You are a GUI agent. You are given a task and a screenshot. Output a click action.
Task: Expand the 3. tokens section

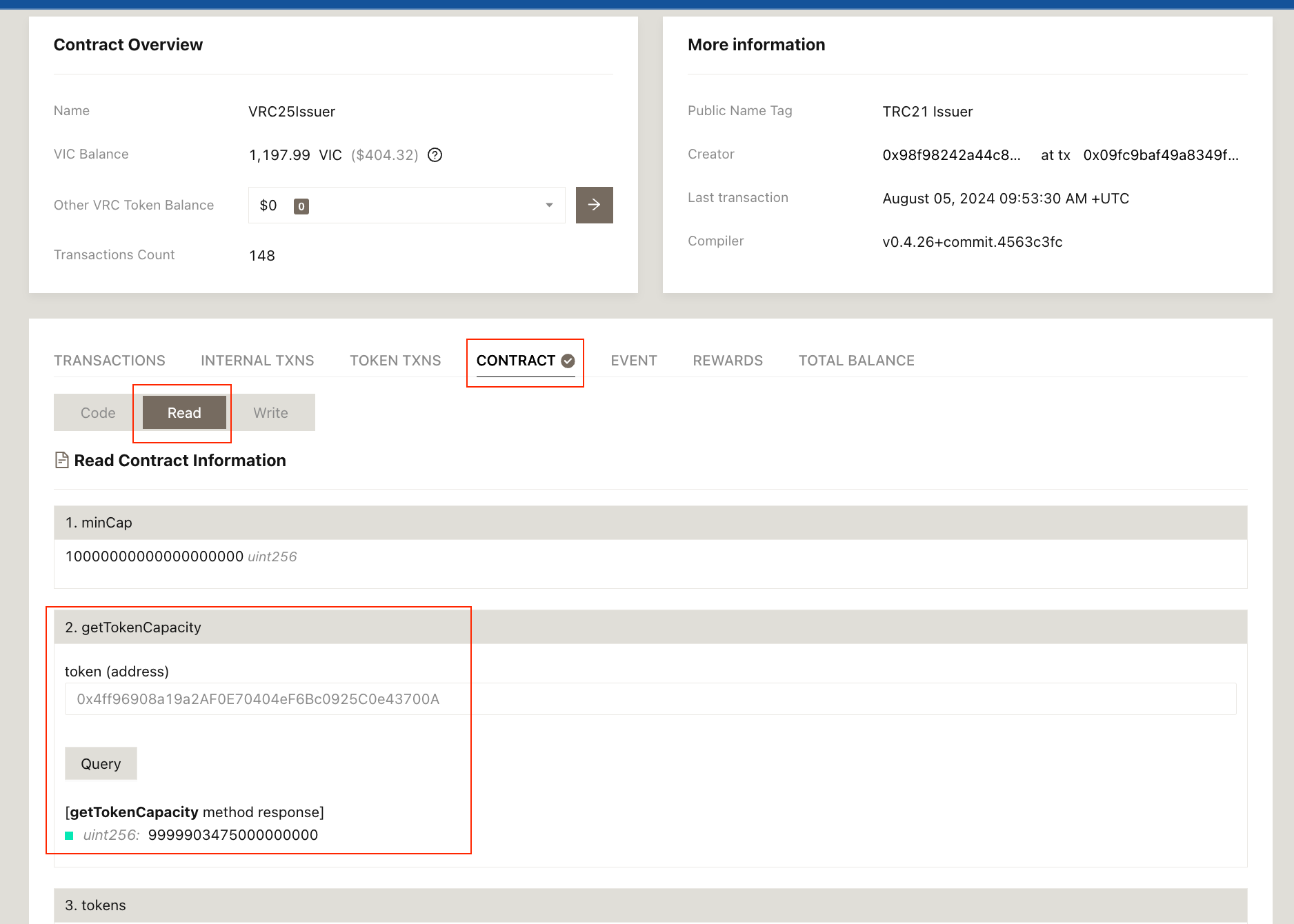pyautogui.click(x=650, y=905)
